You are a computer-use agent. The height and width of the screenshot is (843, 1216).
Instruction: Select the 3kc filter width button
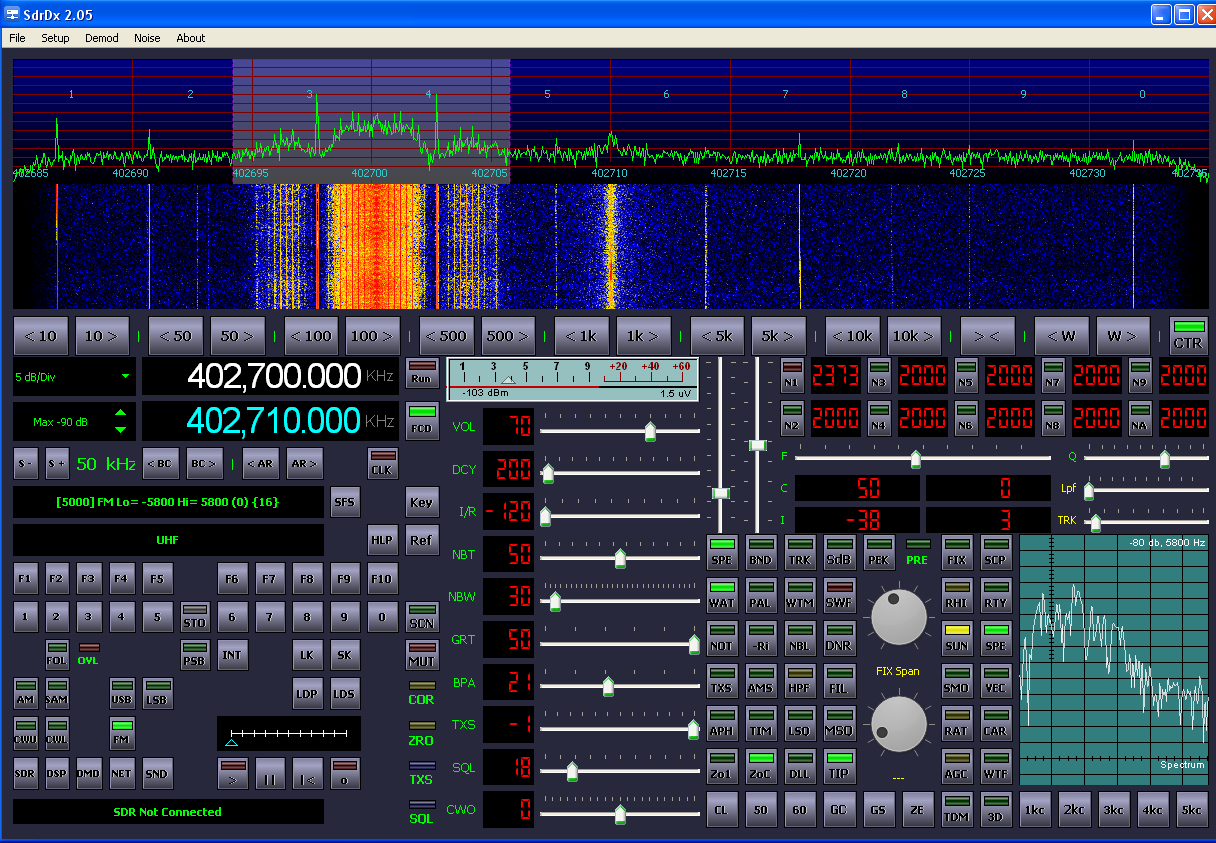(x=1113, y=810)
